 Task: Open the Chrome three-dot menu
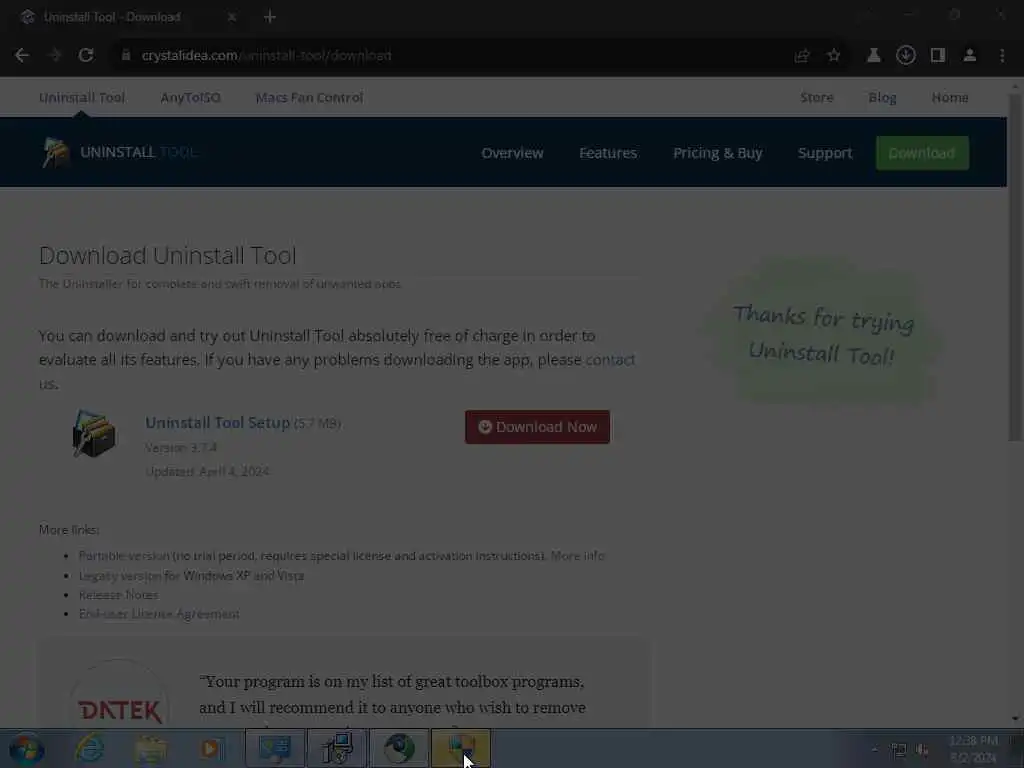pyautogui.click(x=1002, y=56)
